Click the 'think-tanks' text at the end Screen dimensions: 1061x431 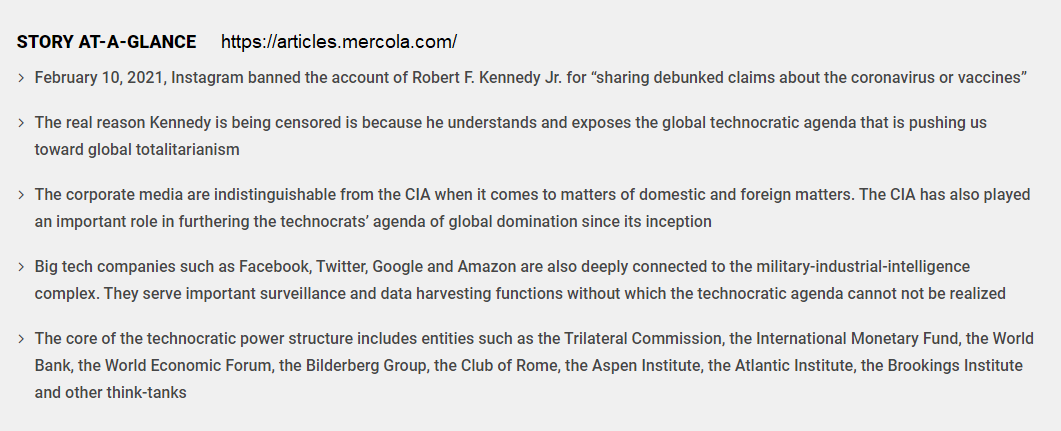pos(146,392)
